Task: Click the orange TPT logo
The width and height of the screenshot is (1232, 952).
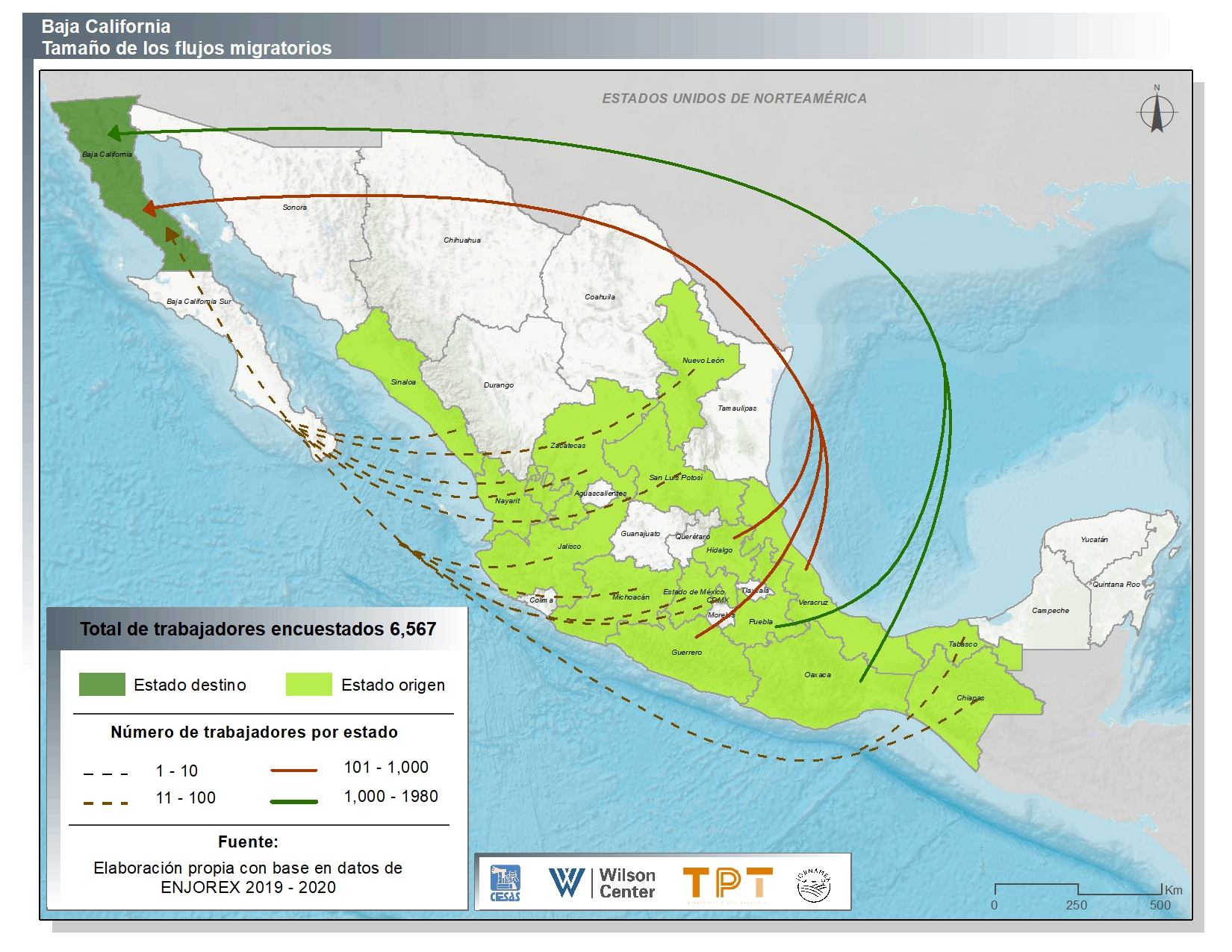Action: (x=727, y=883)
